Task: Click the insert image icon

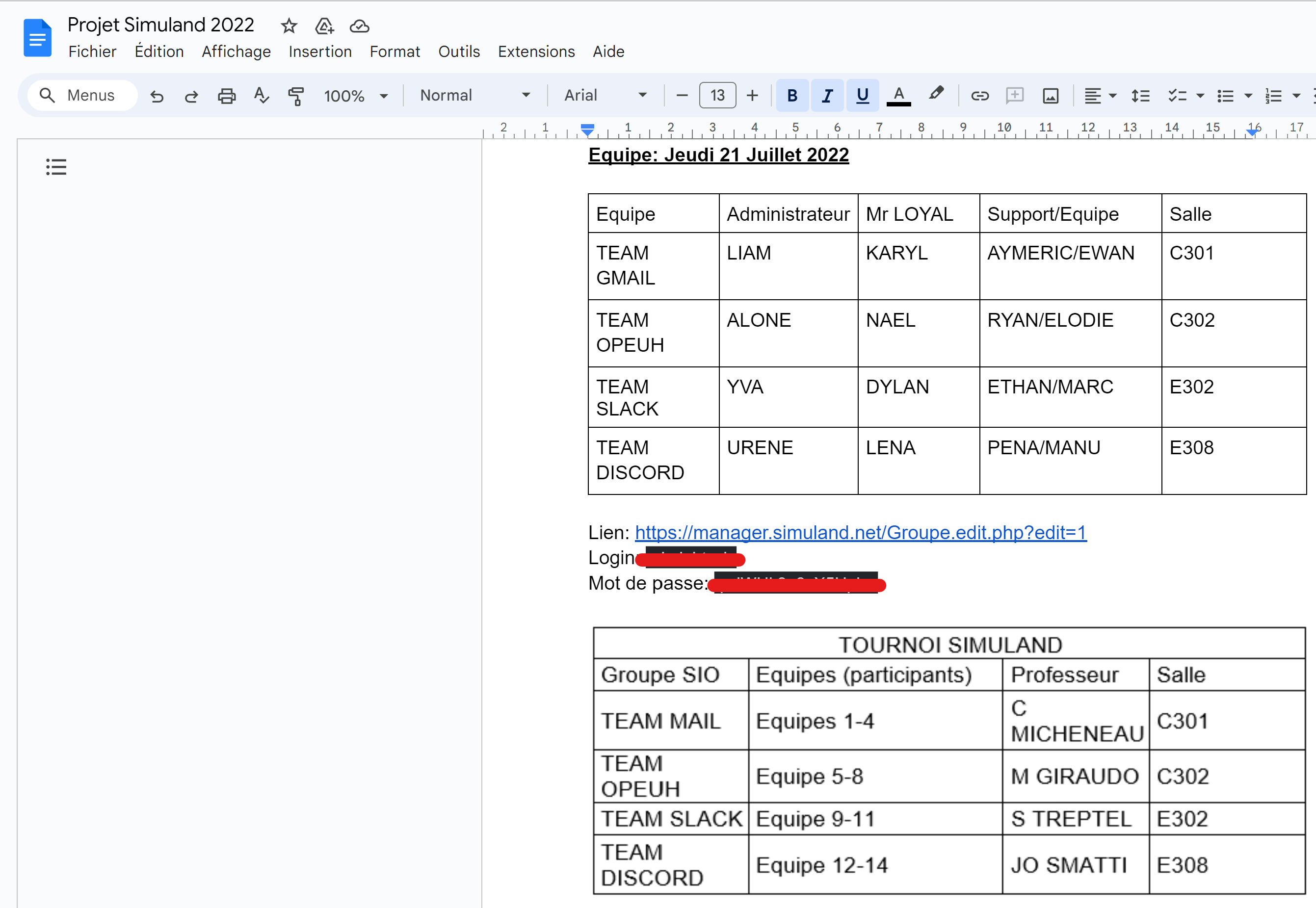Action: tap(1050, 96)
